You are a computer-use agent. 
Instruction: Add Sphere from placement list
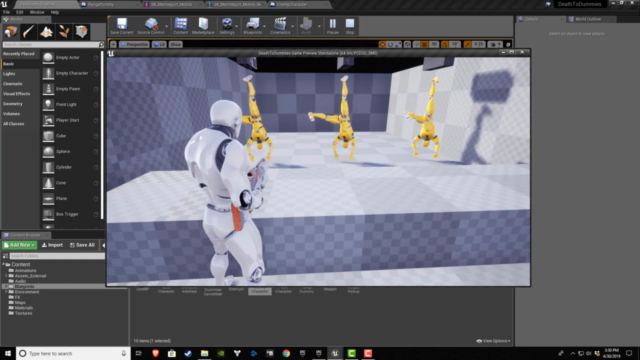coord(71,151)
